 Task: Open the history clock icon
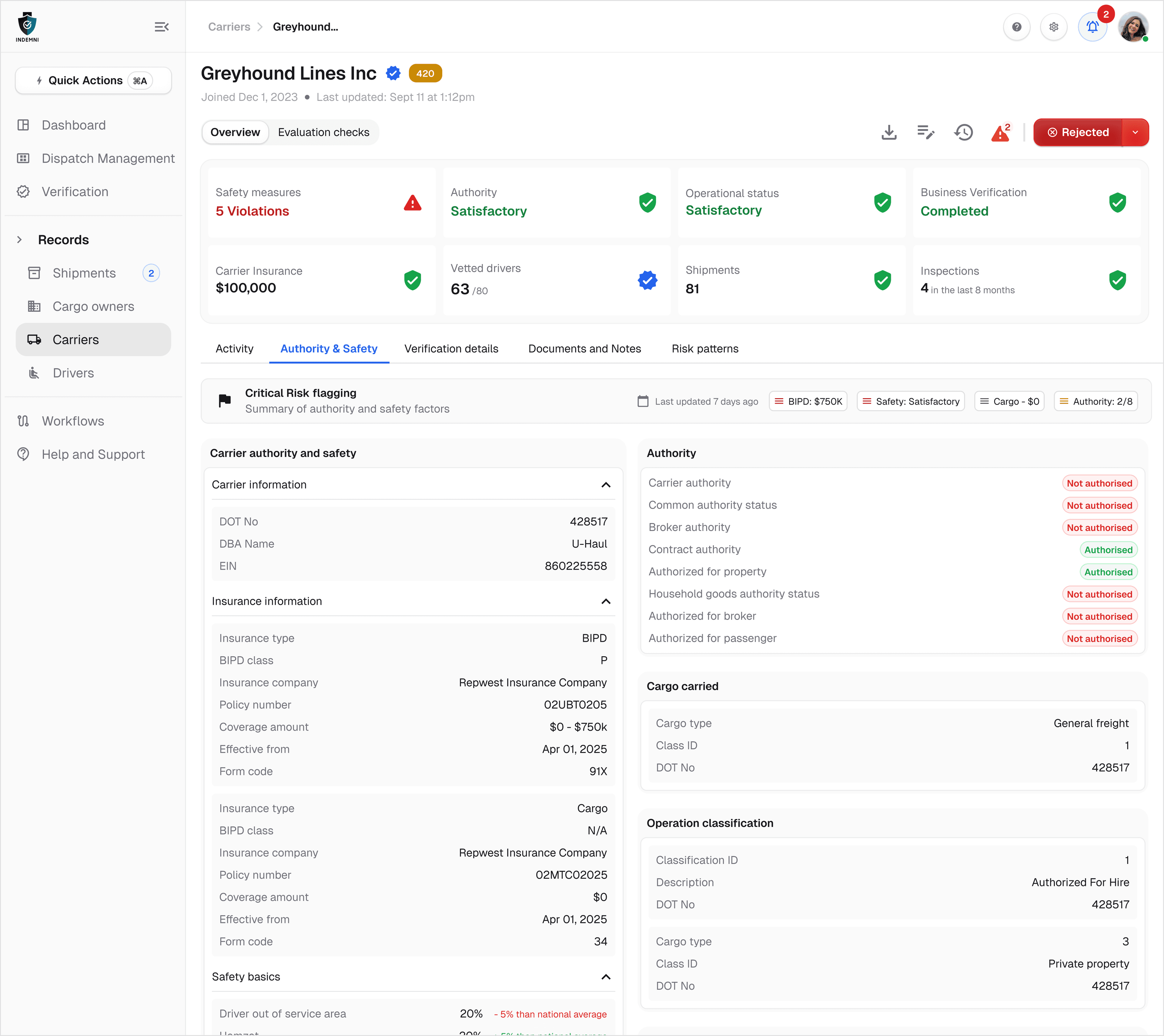tap(964, 133)
